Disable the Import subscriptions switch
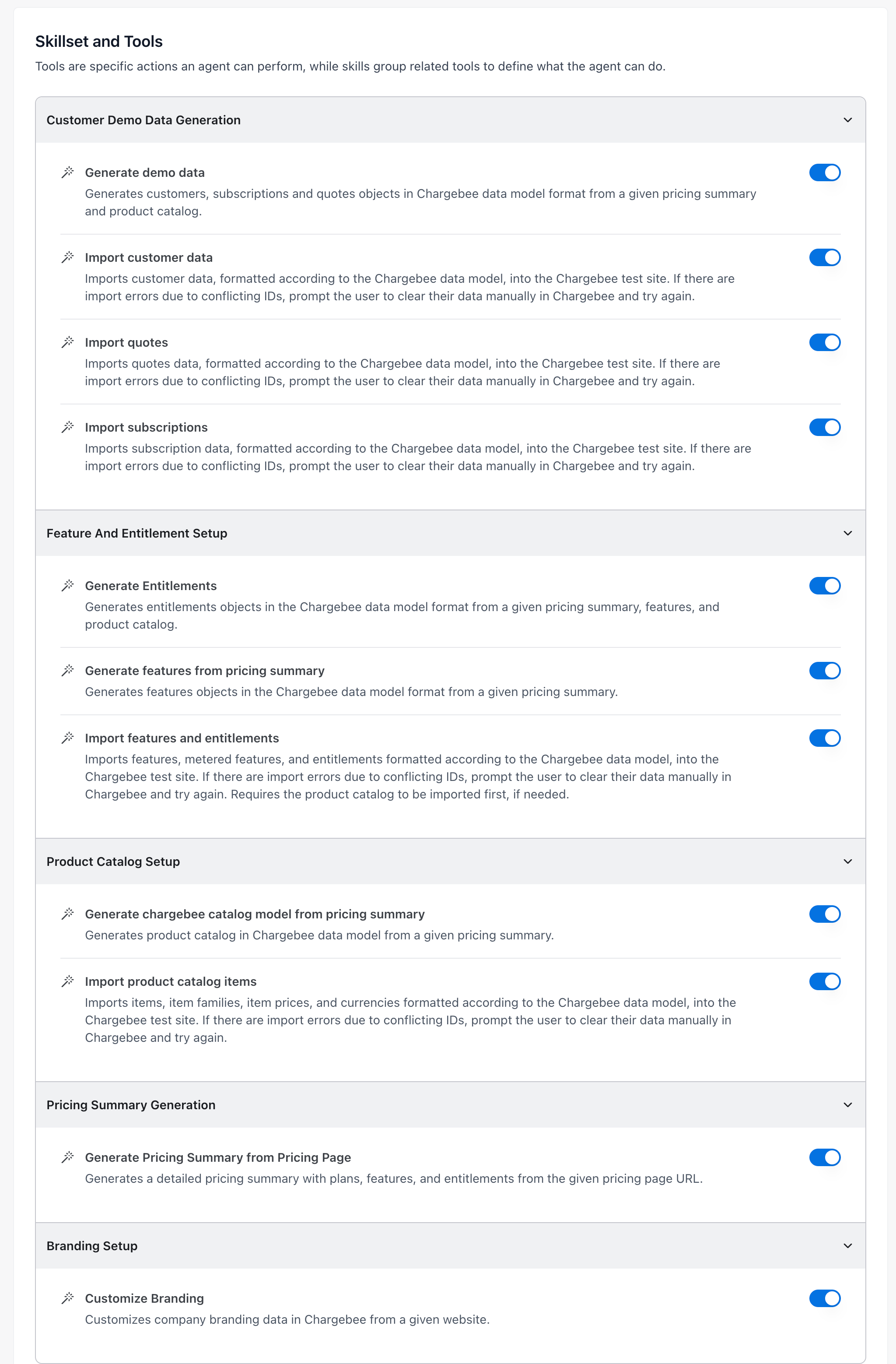896x1364 pixels. coord(824,427)
